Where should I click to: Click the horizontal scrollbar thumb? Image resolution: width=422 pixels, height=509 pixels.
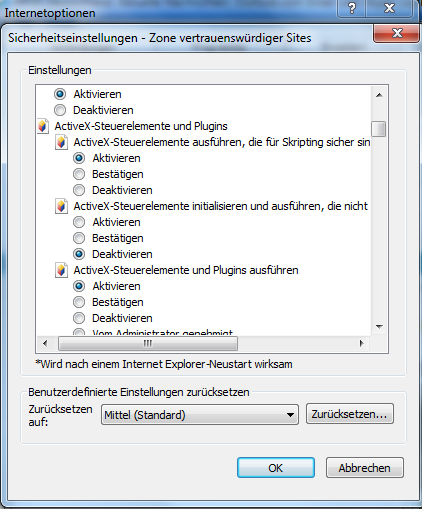(x=148, y=343)
